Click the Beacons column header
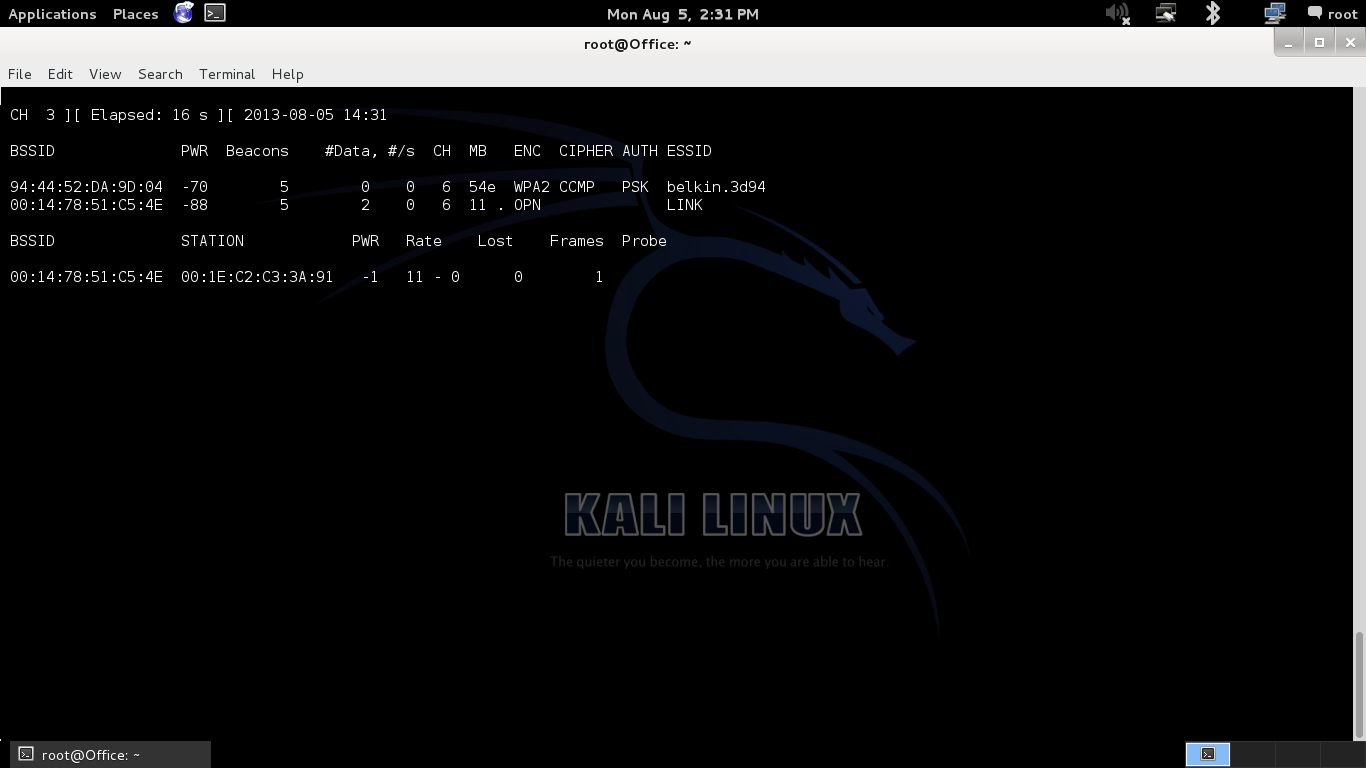The height and width of the screenshot is (768, 1366). [257, 151]
